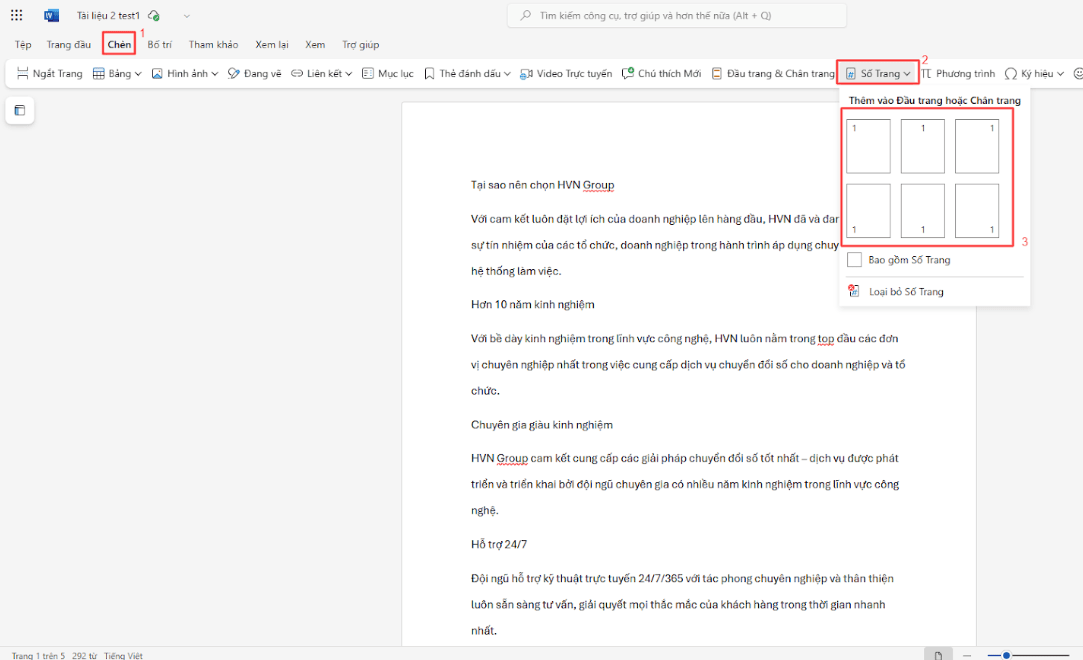Viewport: 1083px width, 660px height.
Task: Adjust the zoom slider handle
Action: 1006,654
